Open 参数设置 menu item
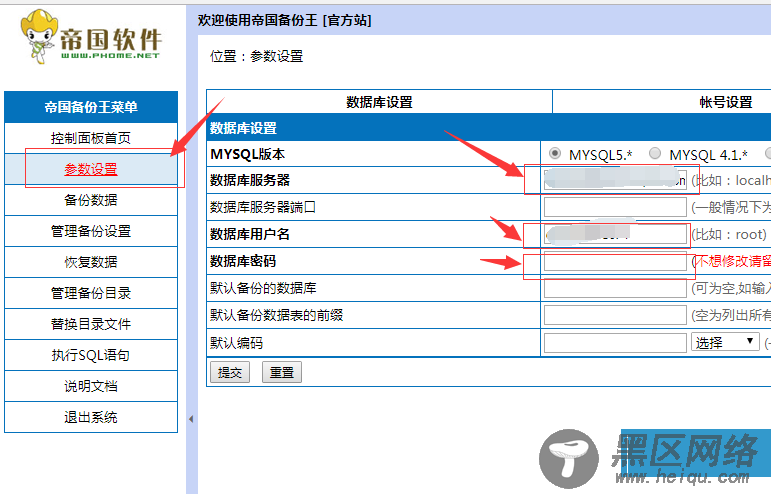Viewport: 771px width, 494px height. point(91,169)
